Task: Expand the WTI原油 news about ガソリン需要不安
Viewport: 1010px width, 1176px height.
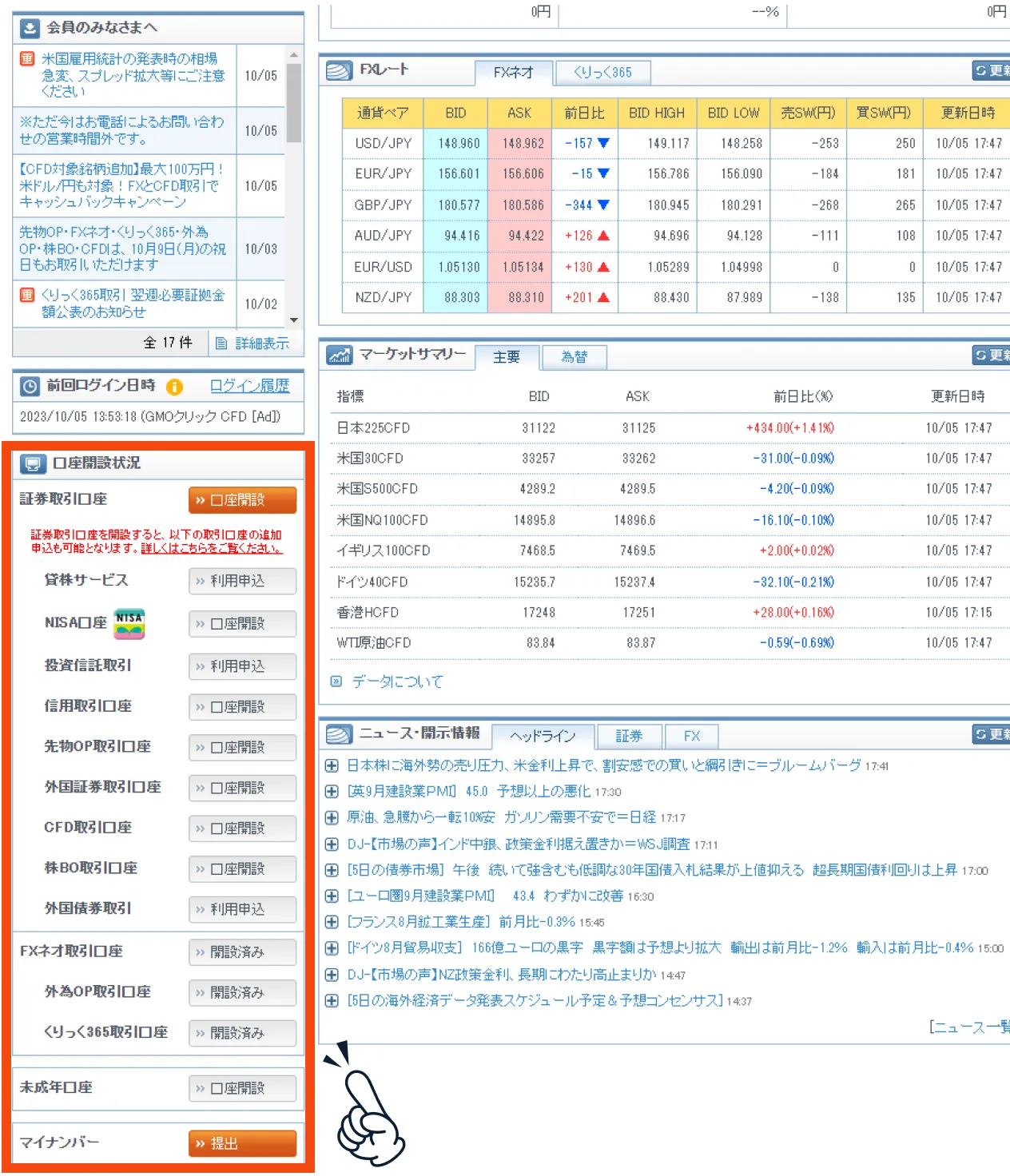Action: click(x=332, y=817)
